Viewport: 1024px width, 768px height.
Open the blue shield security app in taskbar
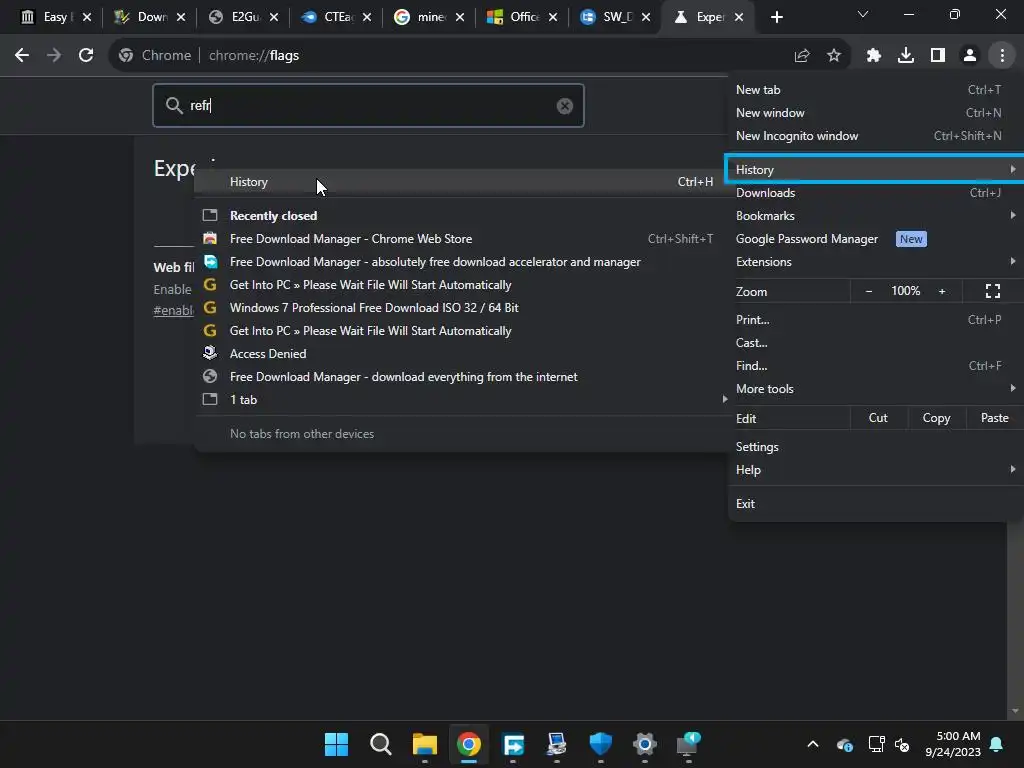coord(600,744)
